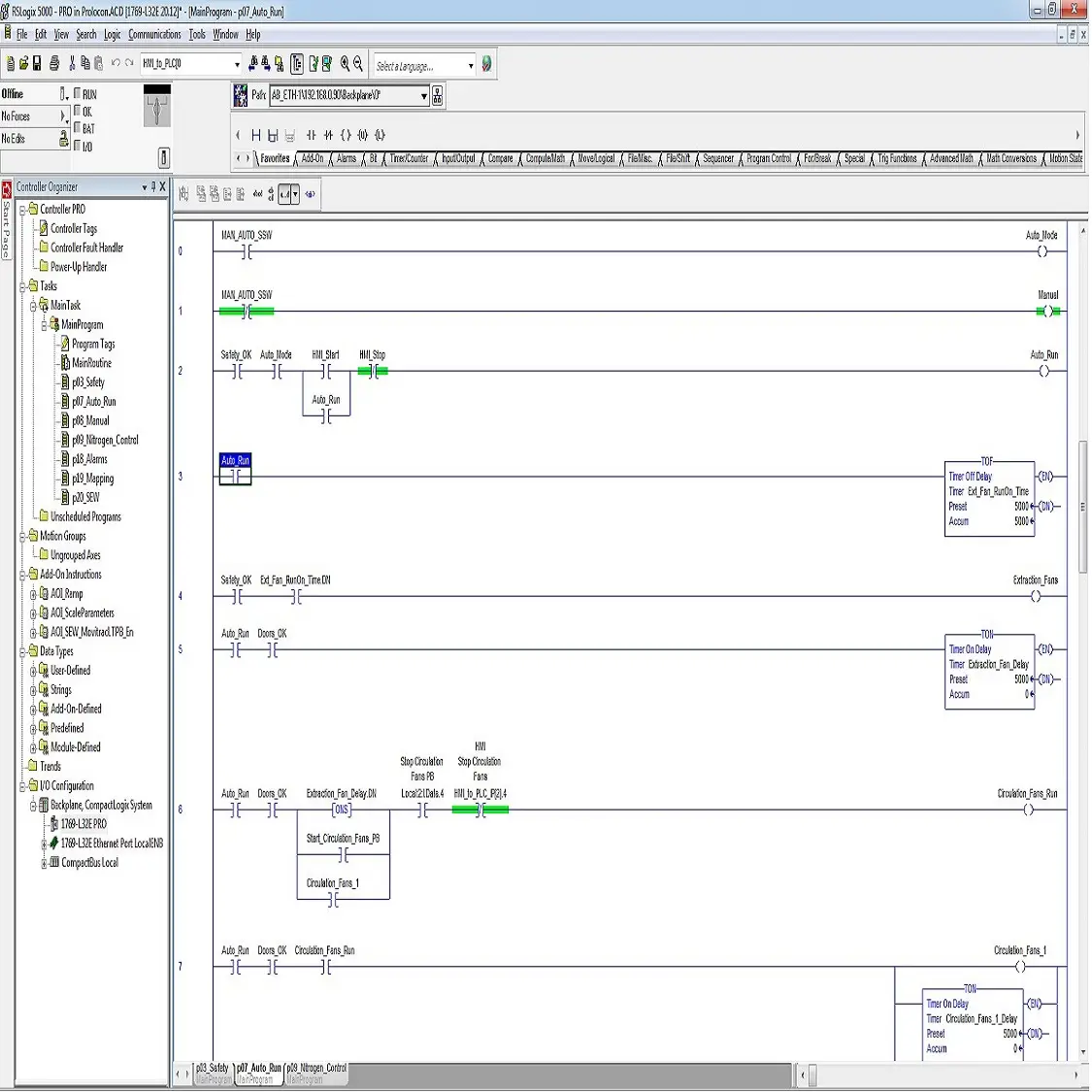Open the RSWho network browse icon
The height and width of the screenshot is (1092, 1092).
tap(438, 95)
